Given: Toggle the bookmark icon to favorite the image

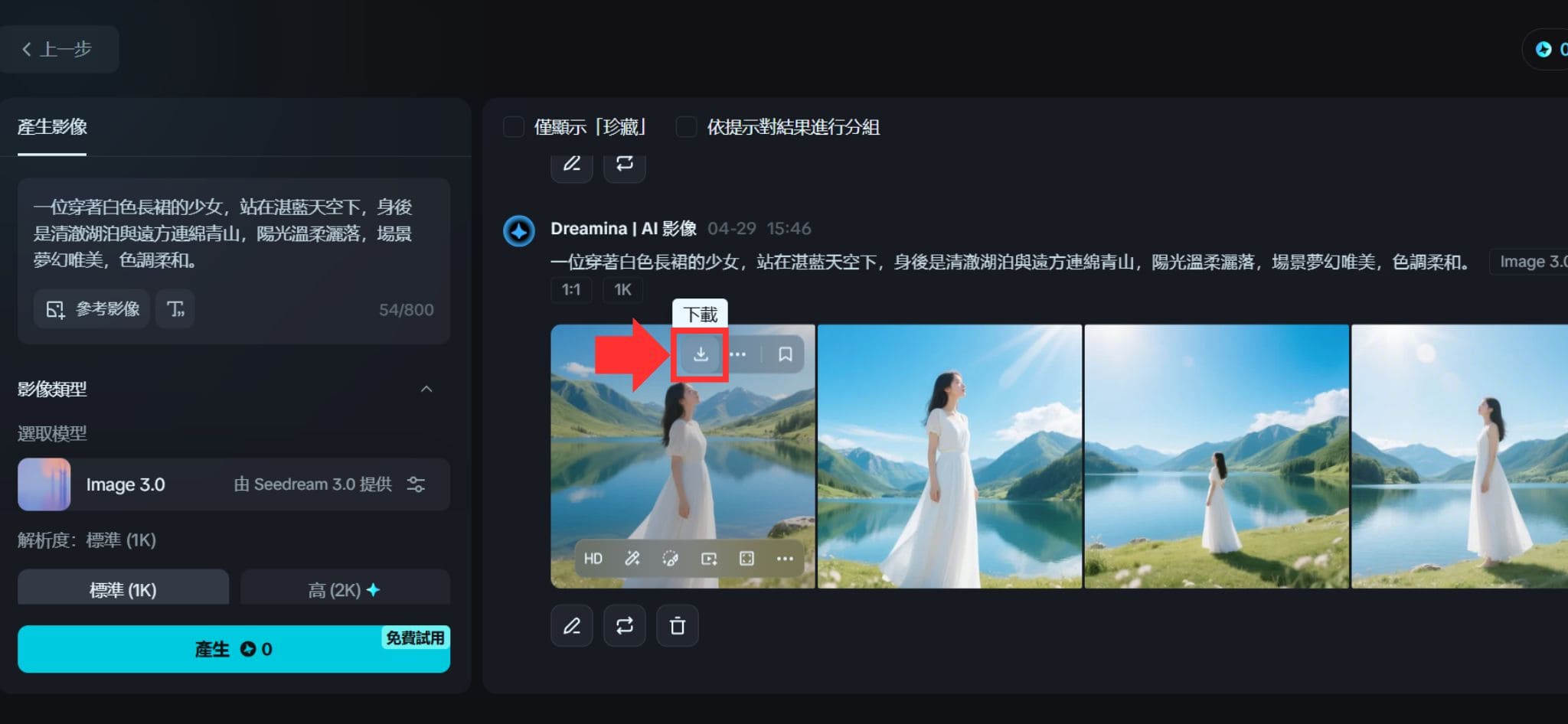Looking at the screenshot, I should coord(785,354).
